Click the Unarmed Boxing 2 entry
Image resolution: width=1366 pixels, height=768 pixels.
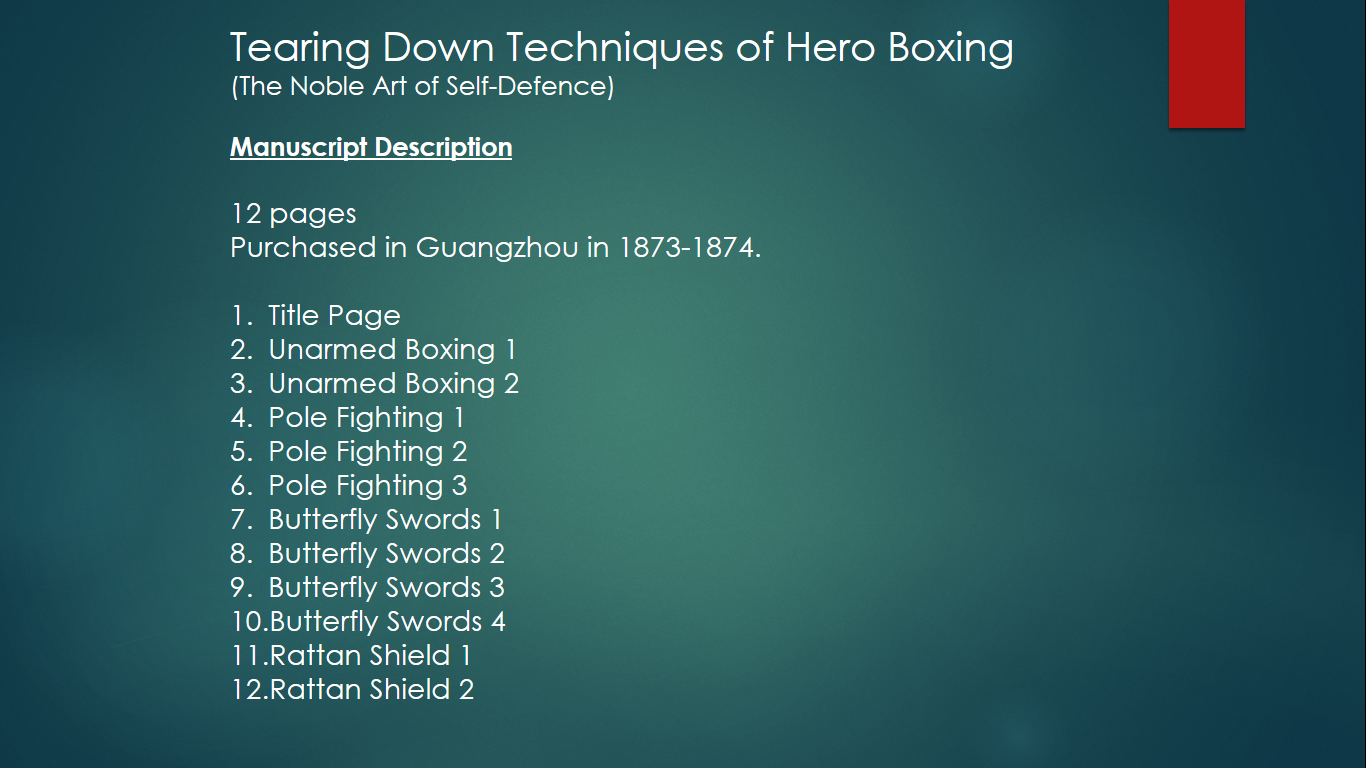[393, 384]
